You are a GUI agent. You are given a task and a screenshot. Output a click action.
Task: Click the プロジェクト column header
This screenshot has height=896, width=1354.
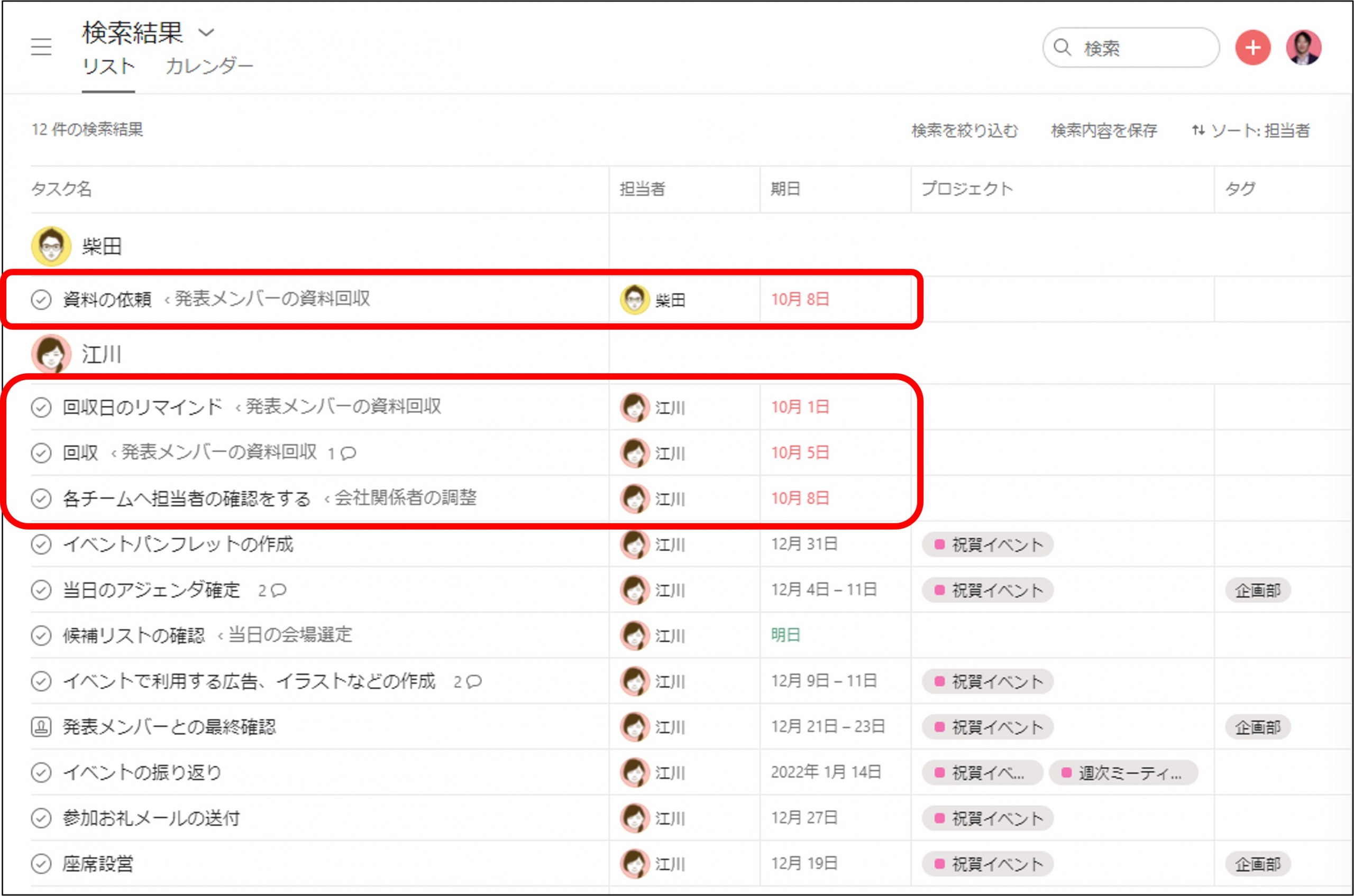967,189
